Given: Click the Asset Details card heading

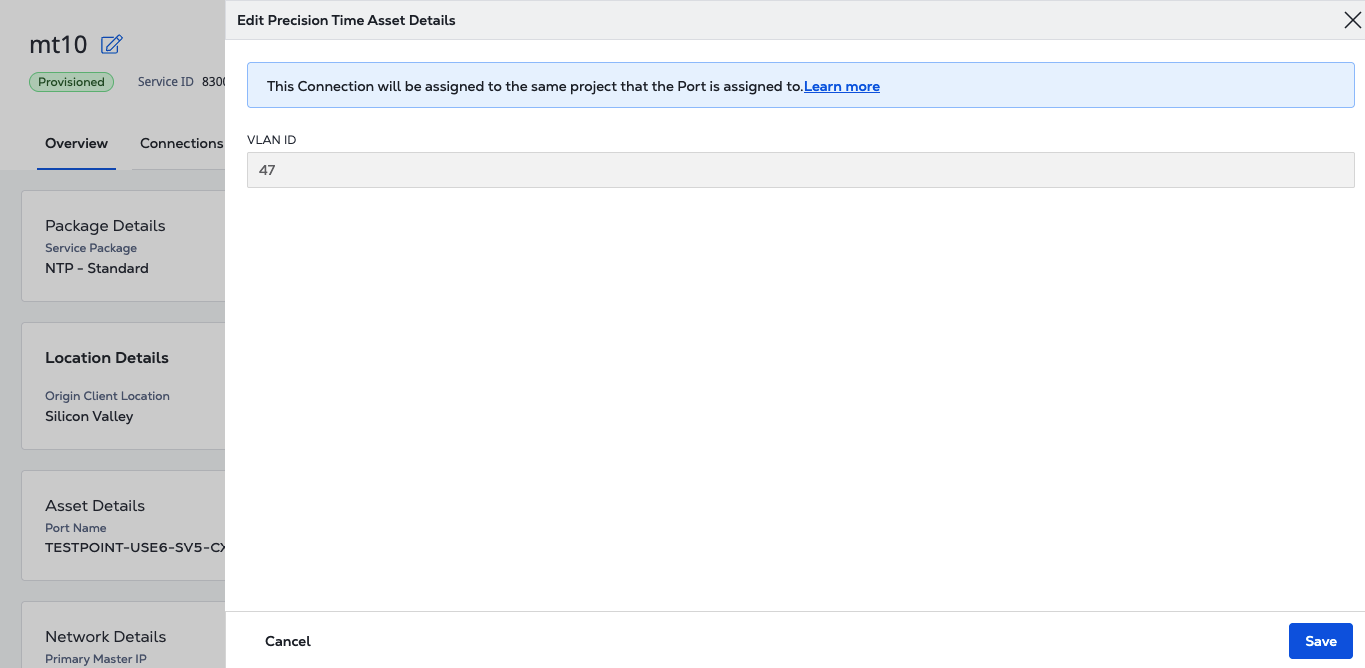Looking at the screenshot, I should click(x=95, y=506).
